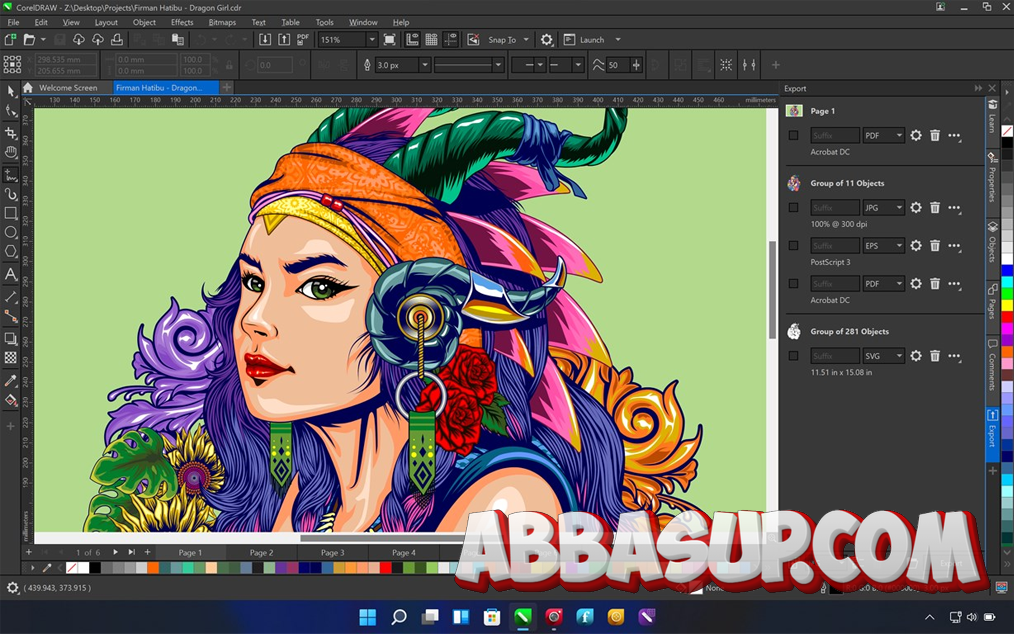The height and width of the screenshot is (634, 1014).
Task: Tick the SVG export checkbox
Action: 793,355
